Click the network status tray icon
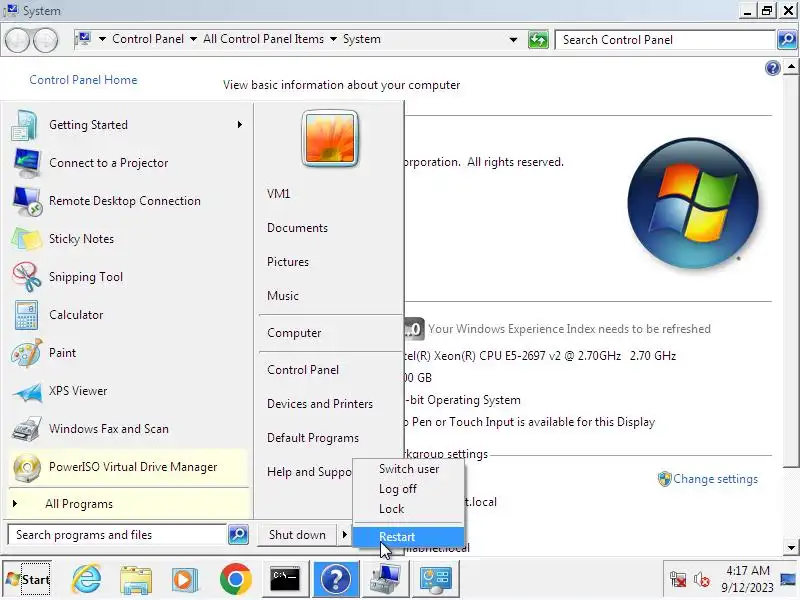Screen dimensions: 800x600 tap(678, 579)
